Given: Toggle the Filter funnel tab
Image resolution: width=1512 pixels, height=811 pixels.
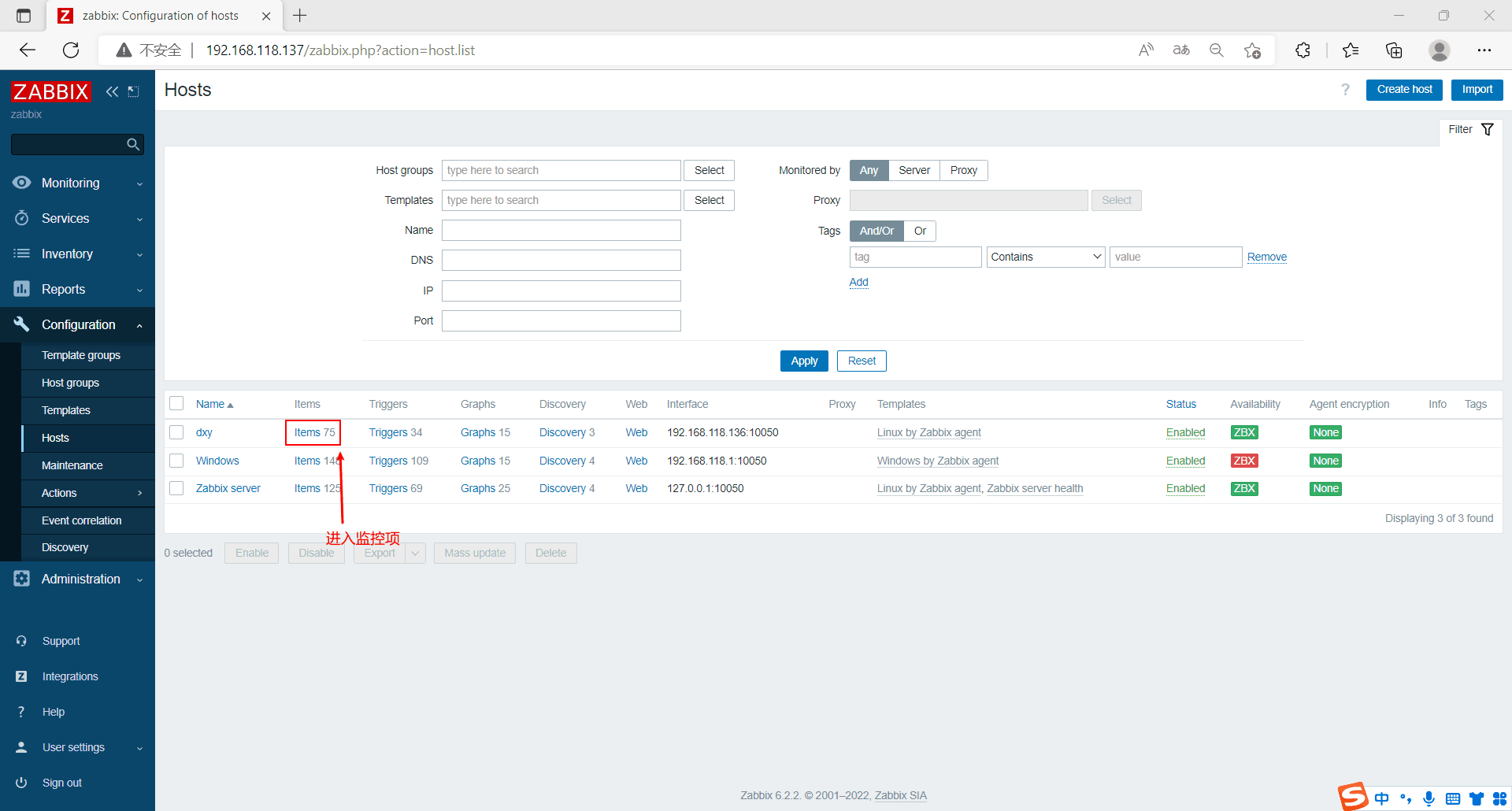Looking at the screenshot, I should pyautogui.click(x=1471, y=129).
